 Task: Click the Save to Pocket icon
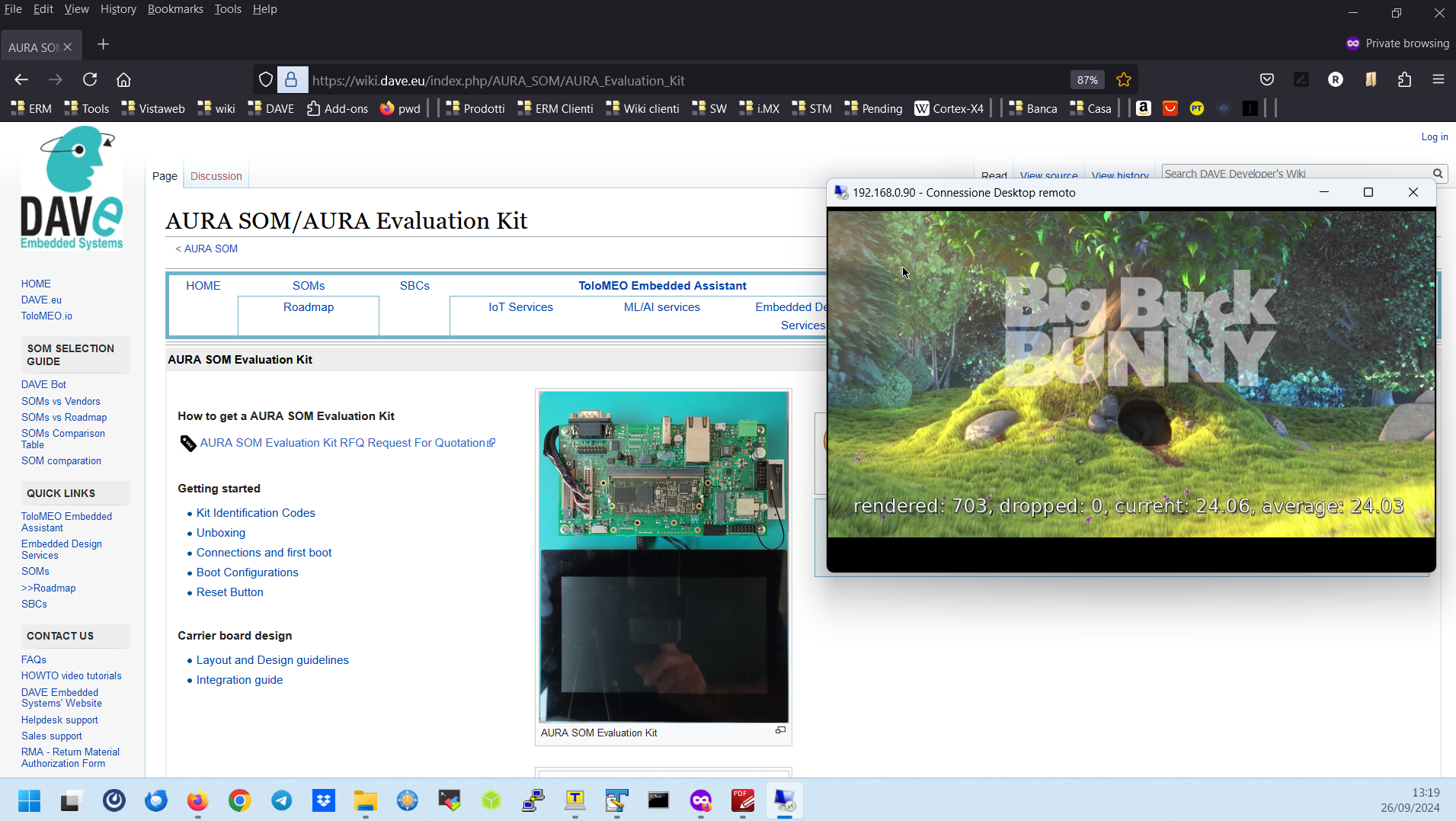coord(1266,80)
